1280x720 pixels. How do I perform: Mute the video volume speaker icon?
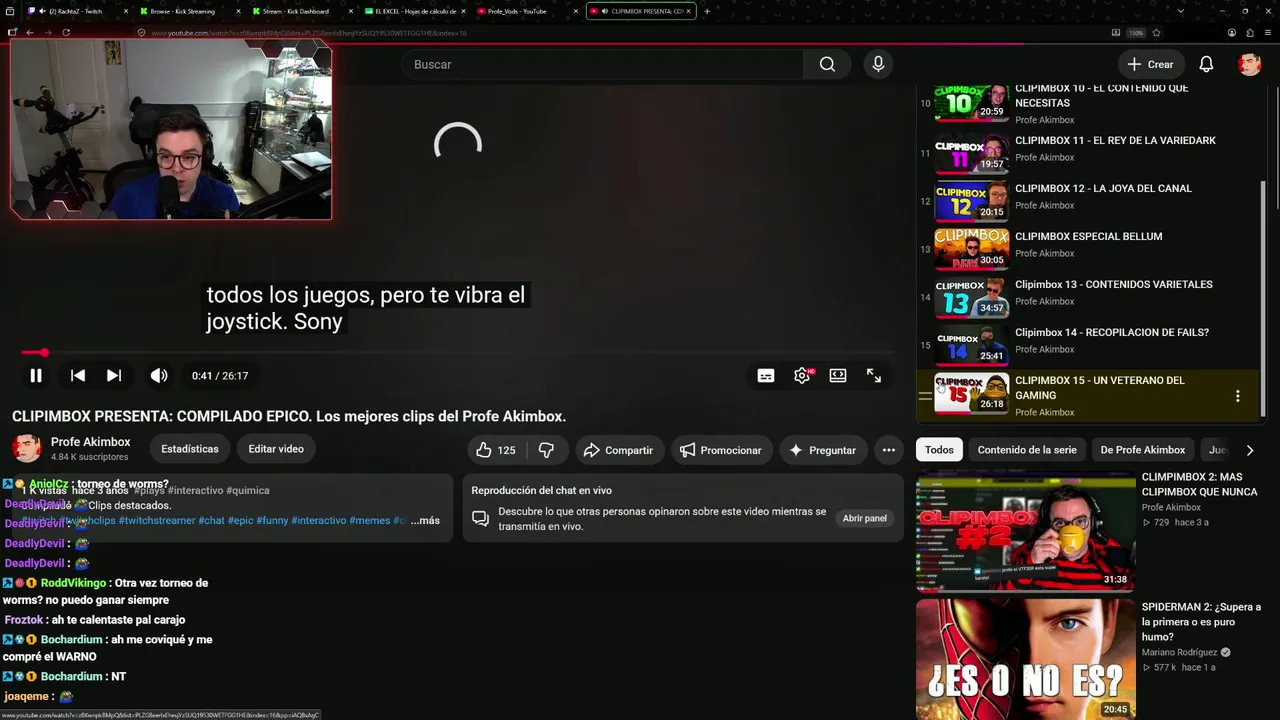coord(159,376)
